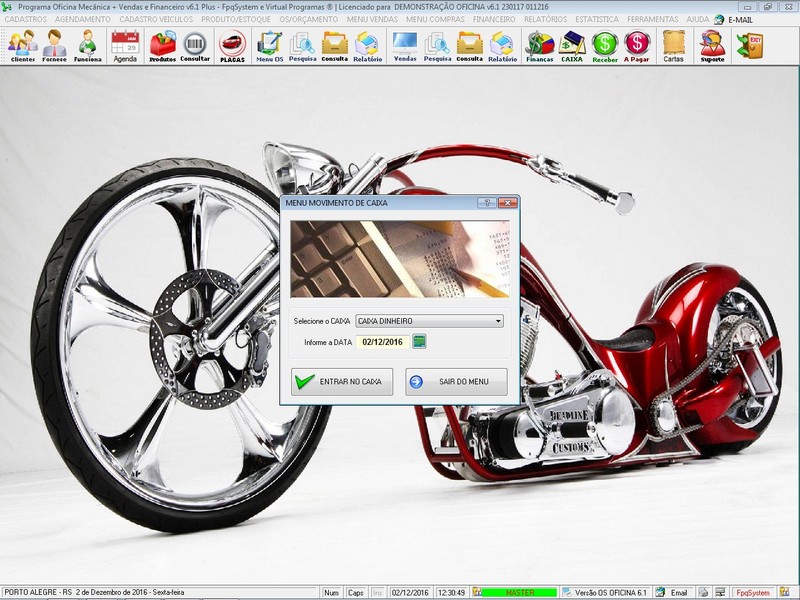Screen dimensions: 800x600
Task: Click the Num indicator in status bar
Action: click(x=331, y=593)
